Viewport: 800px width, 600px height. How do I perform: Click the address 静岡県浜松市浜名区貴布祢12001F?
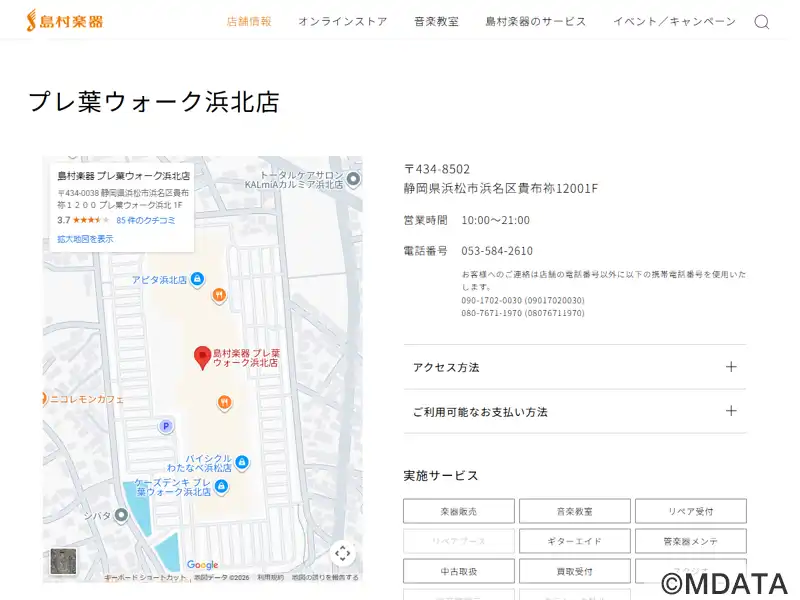point(501,188)
